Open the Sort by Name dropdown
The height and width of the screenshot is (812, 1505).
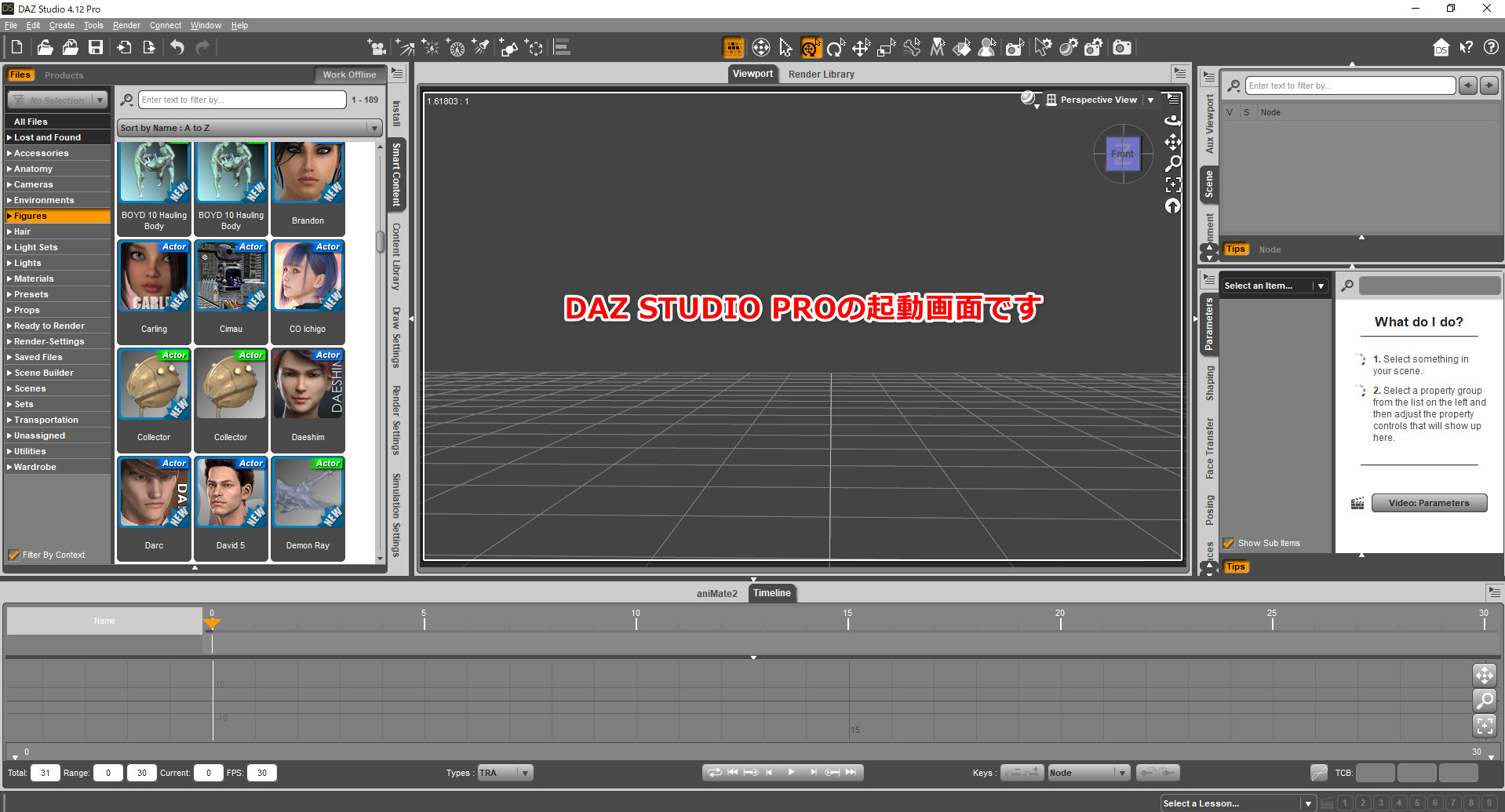pyautogui.click(x=249, y=127)
